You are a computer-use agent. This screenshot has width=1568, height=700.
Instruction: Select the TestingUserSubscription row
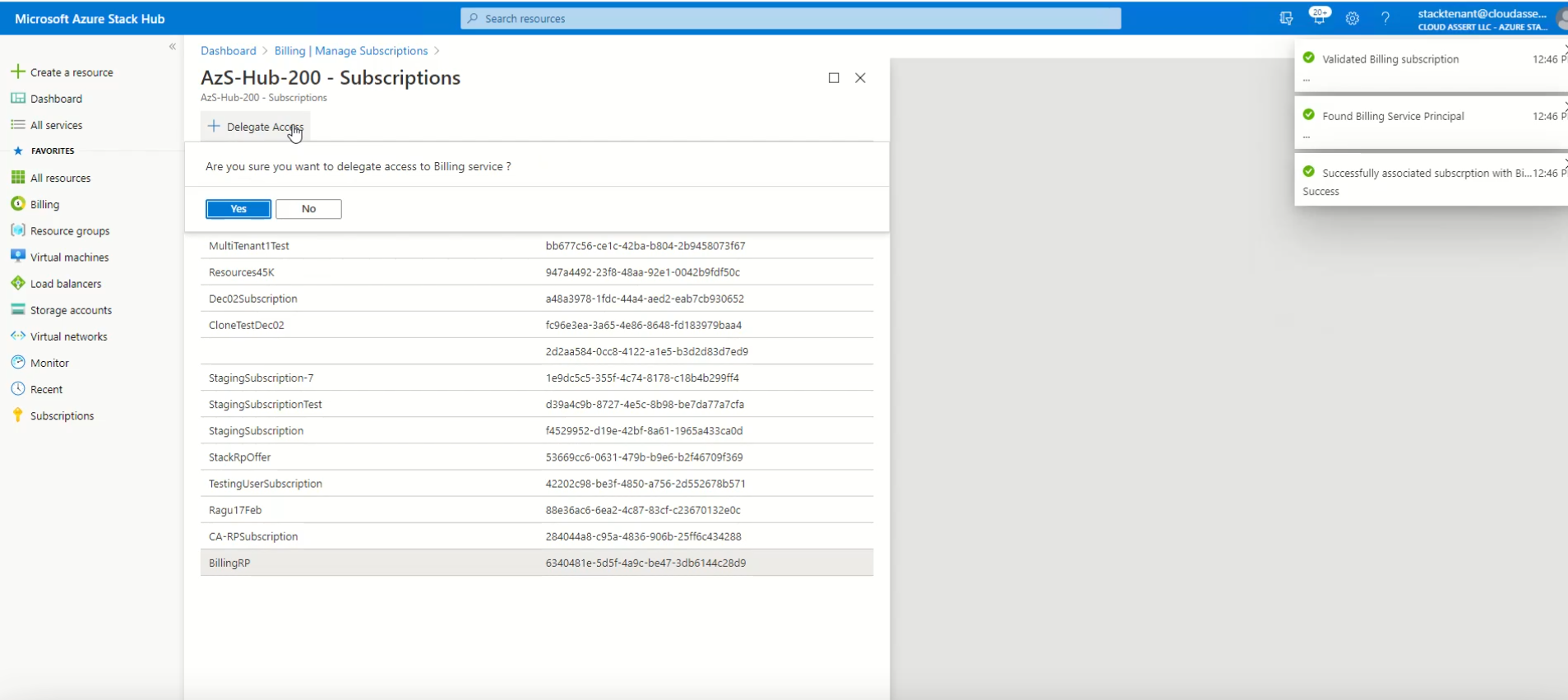[x=537, y=484]
